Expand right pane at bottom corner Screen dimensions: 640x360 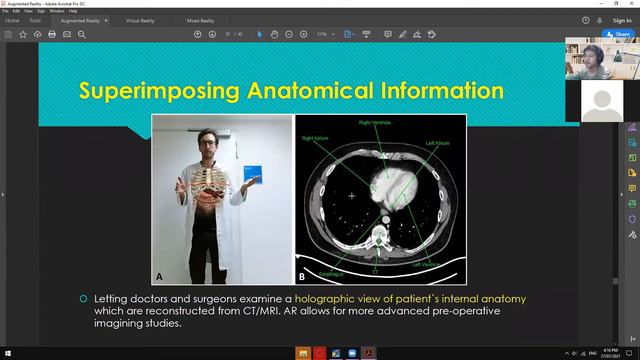(x=633, y=339)
